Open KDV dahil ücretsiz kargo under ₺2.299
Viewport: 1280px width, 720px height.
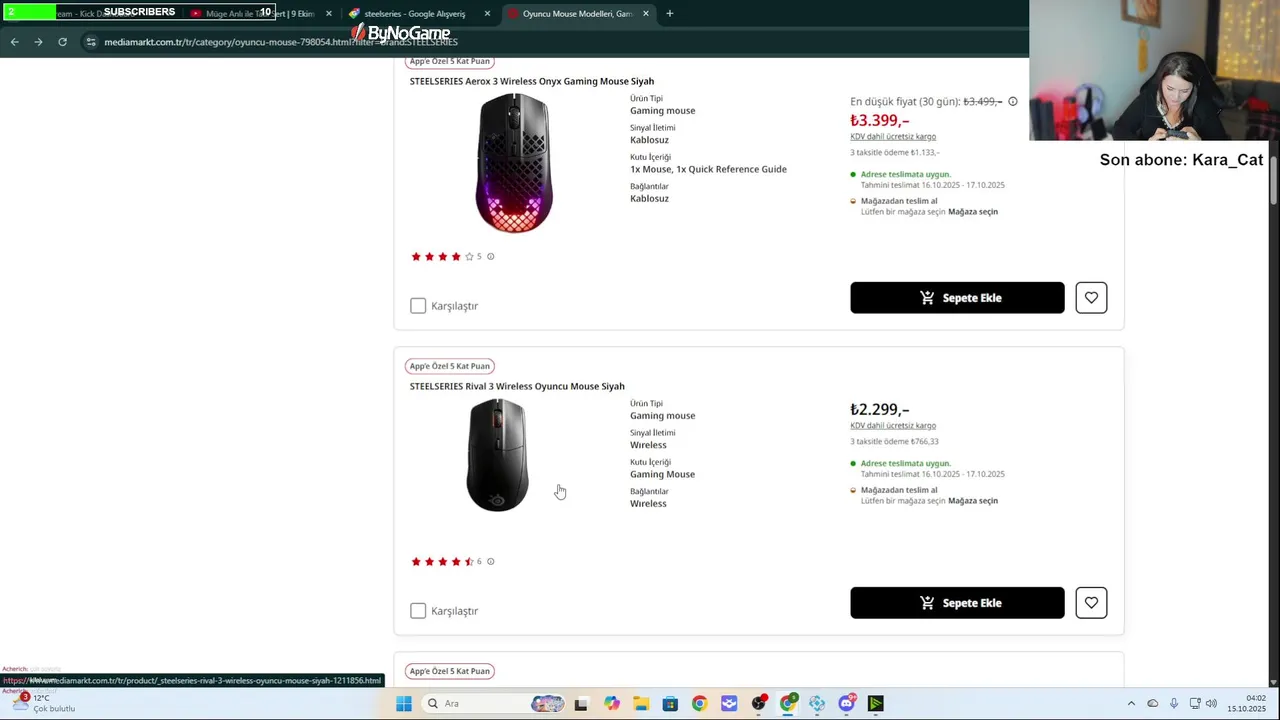click(x=893, y=426)
